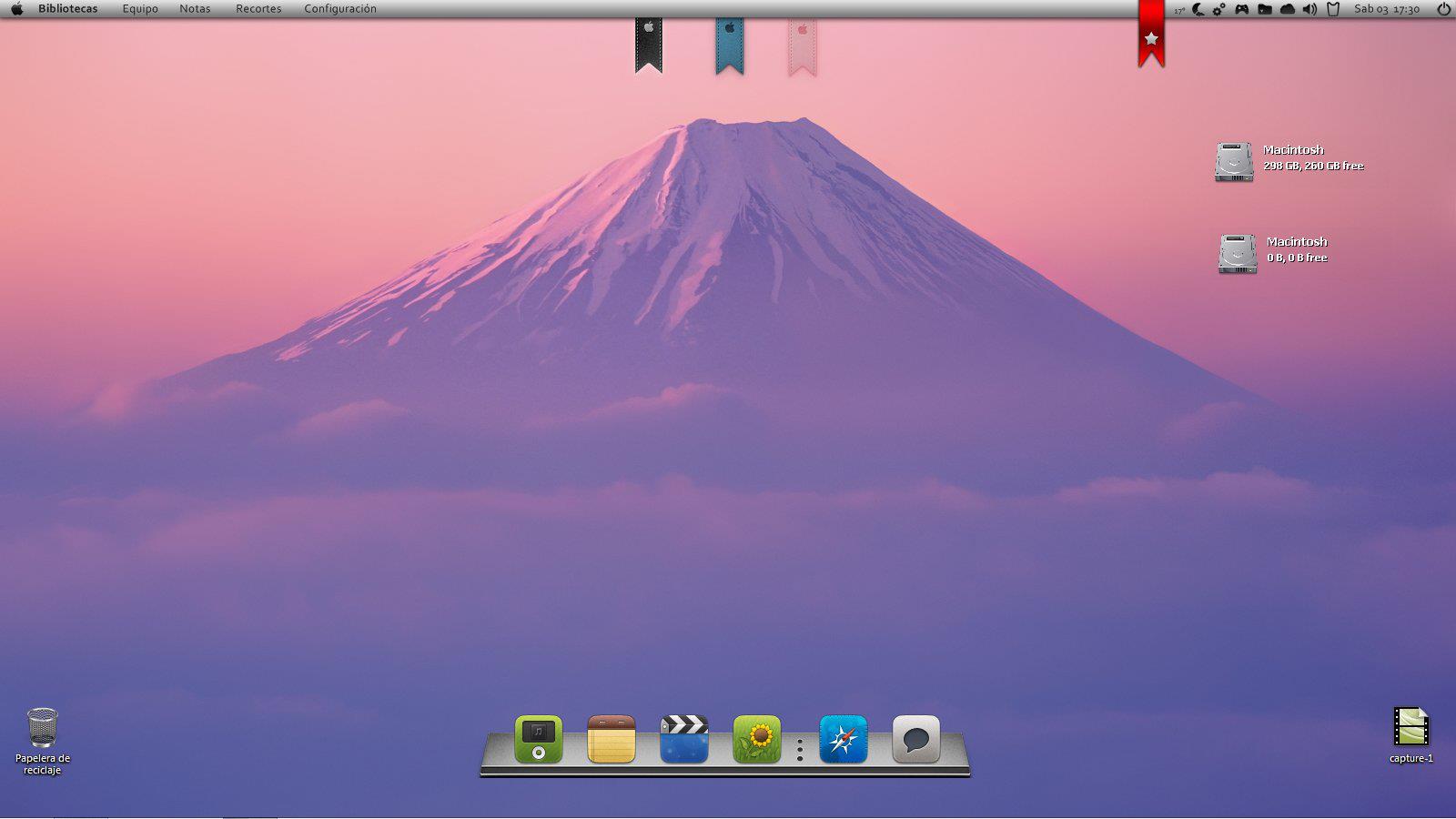The width and height of the screenshot is (1456, 819).
Task: Toggle the red star ribbon at the top
Action: 1150,36
